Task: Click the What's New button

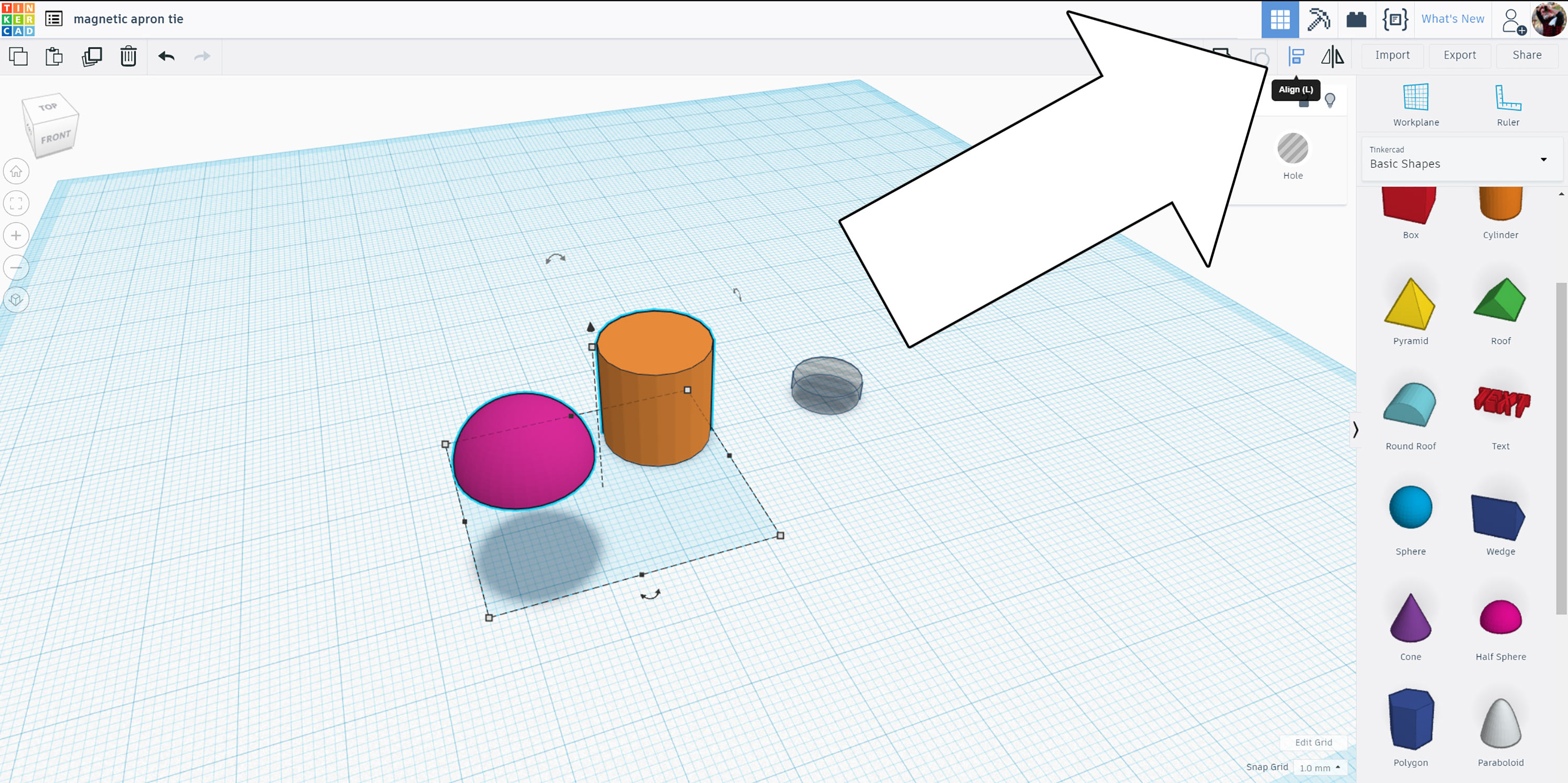Action: (x=1452, y=18)
